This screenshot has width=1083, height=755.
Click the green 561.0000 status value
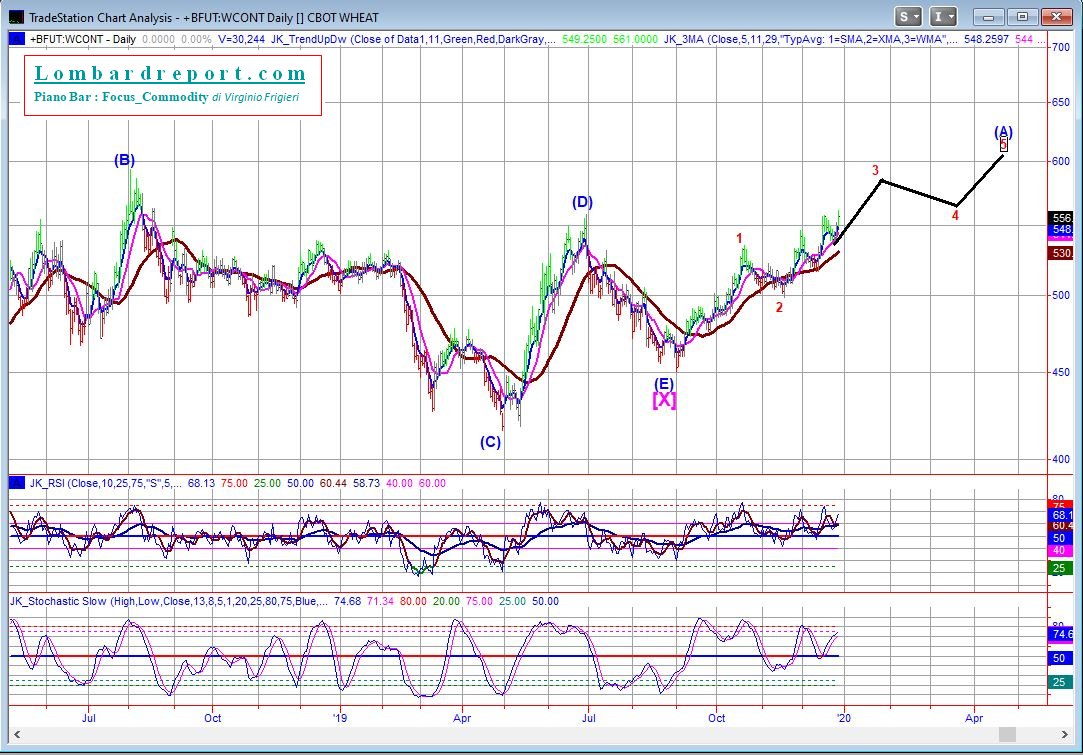[635, 39]
